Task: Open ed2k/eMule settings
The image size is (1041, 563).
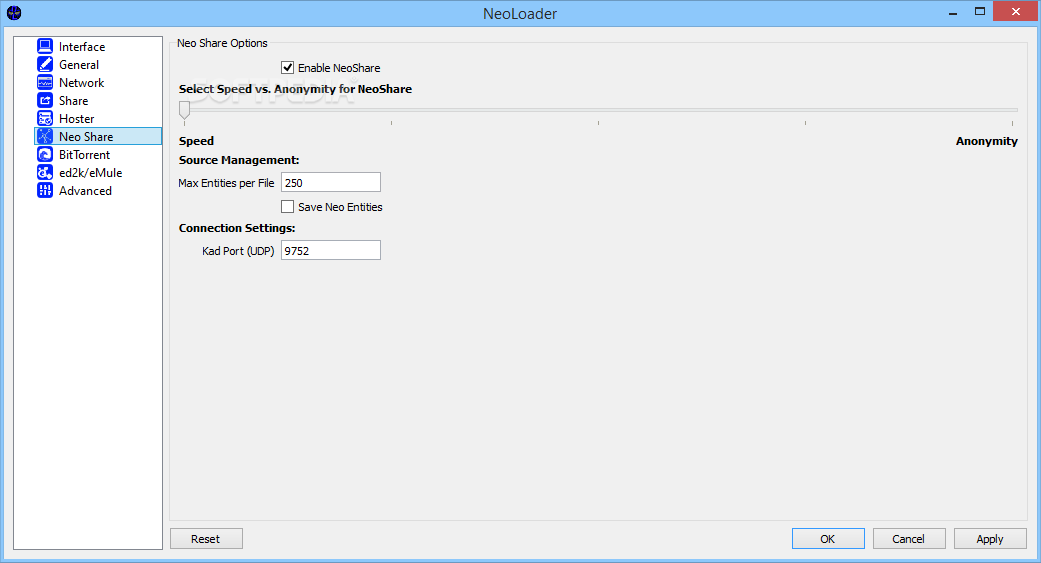Action: tap(90, 172)
